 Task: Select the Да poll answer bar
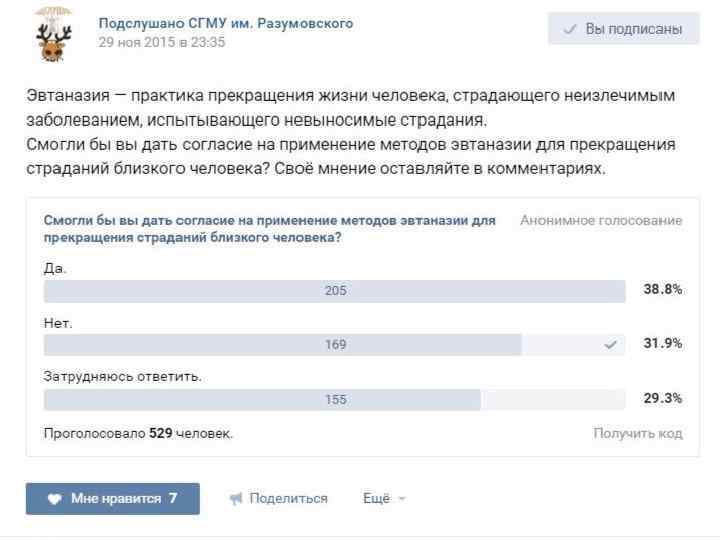[335, 291]
